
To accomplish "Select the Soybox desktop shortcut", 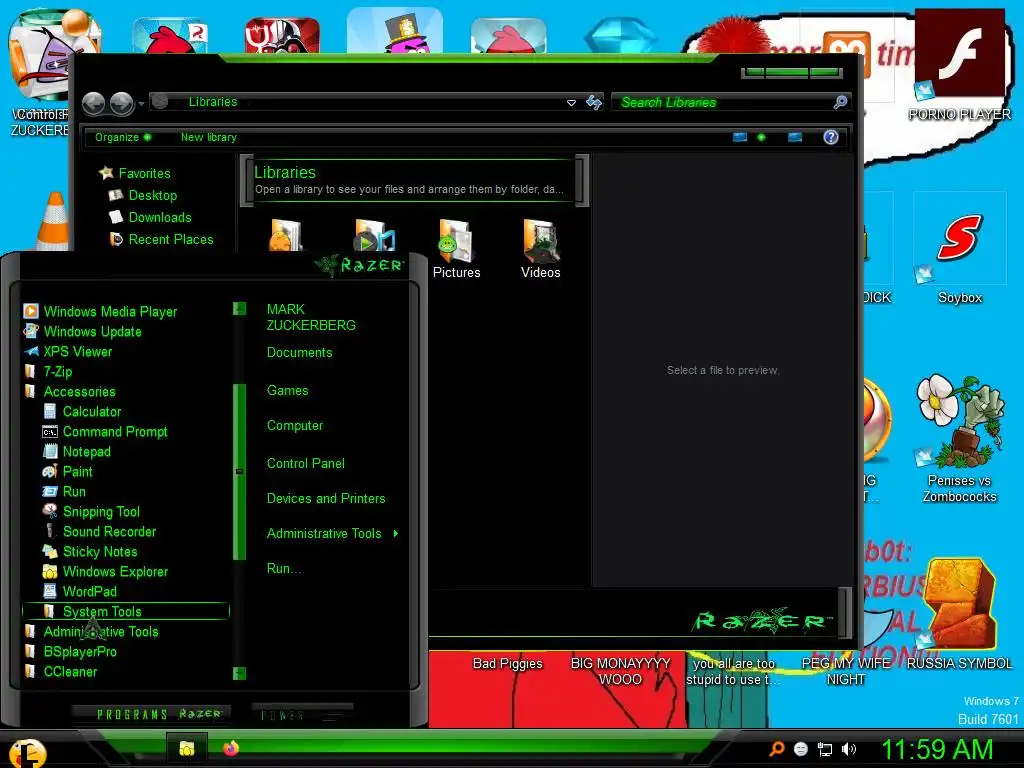I will click(959, 250).
